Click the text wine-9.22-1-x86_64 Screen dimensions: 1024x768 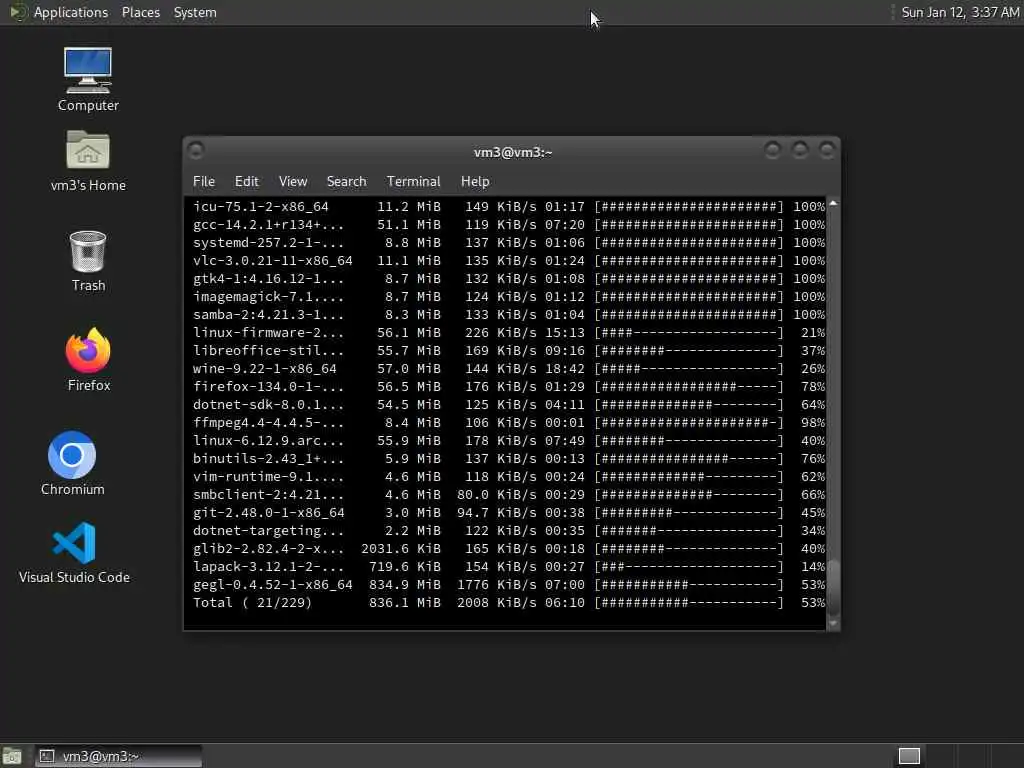click(264, 369)
